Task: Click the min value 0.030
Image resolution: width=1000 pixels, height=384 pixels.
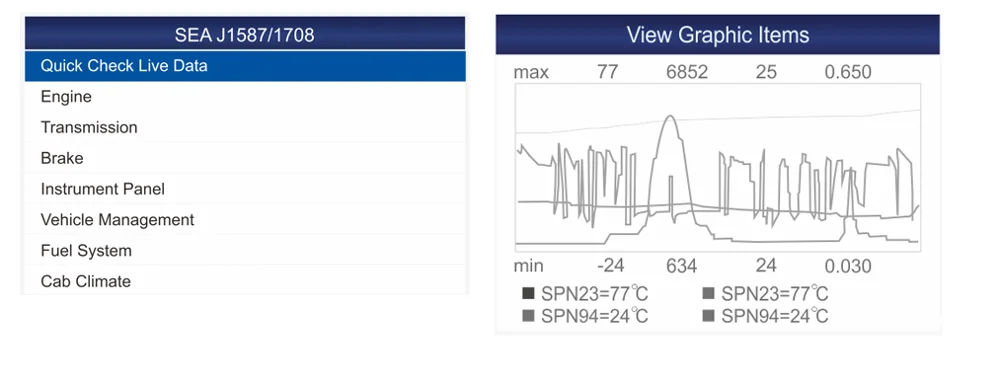Action: [848, 266]
